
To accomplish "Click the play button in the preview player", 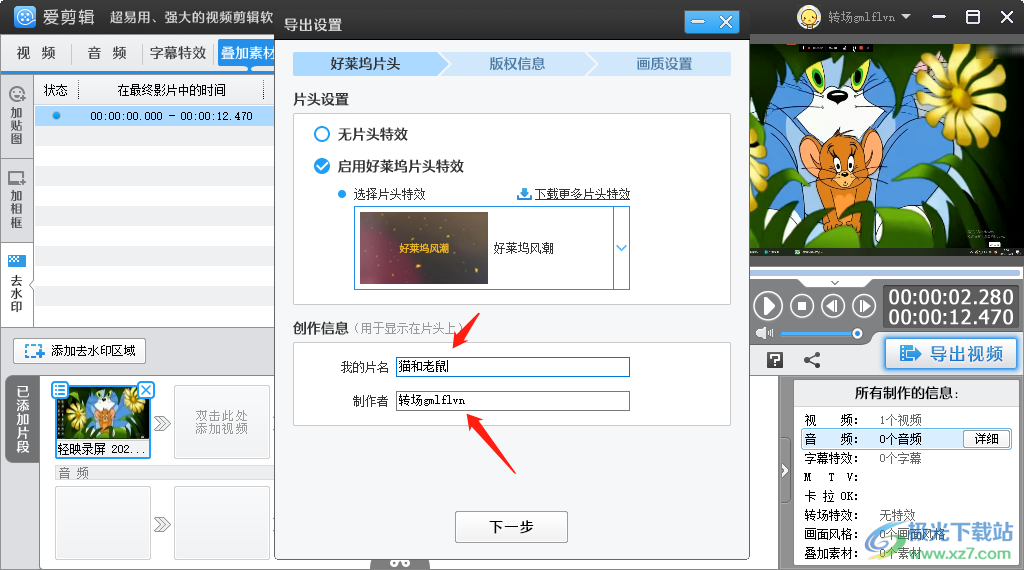I will [768, 306].
